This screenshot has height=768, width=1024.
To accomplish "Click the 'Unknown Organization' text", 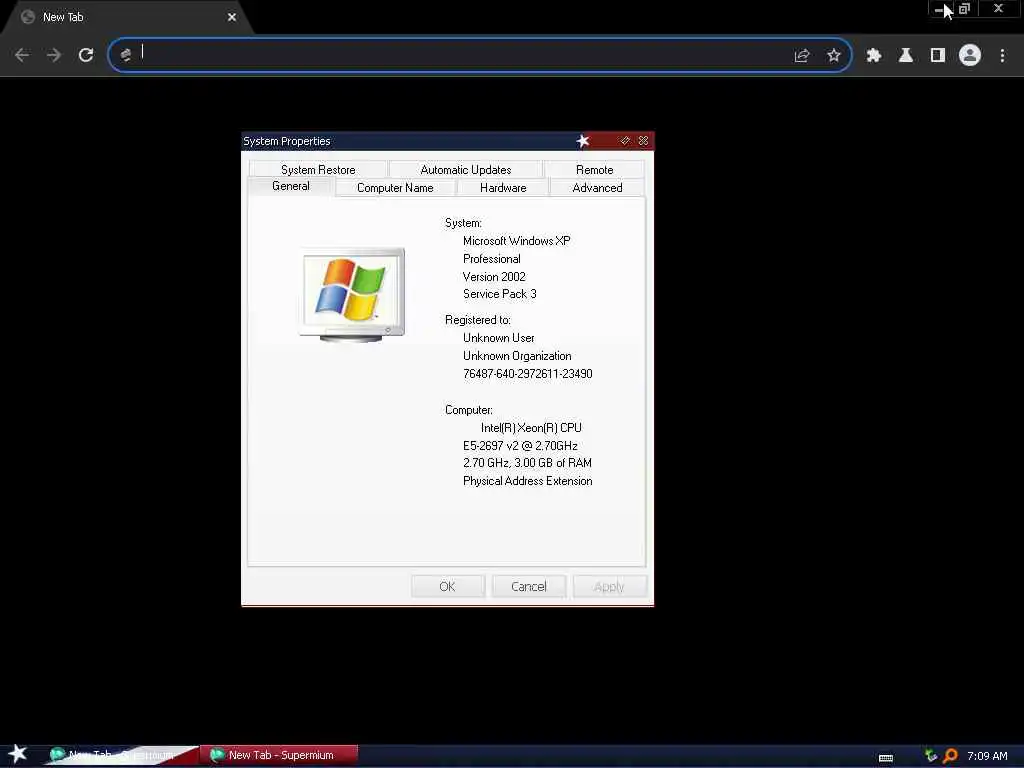I will point(517,356).
